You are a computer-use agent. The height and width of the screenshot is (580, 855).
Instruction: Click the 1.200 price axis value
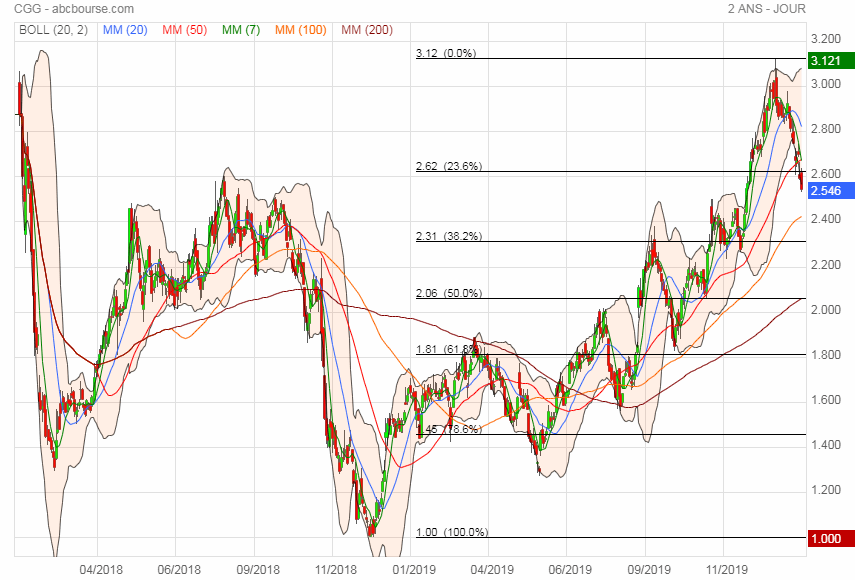[x=826, y=490]
